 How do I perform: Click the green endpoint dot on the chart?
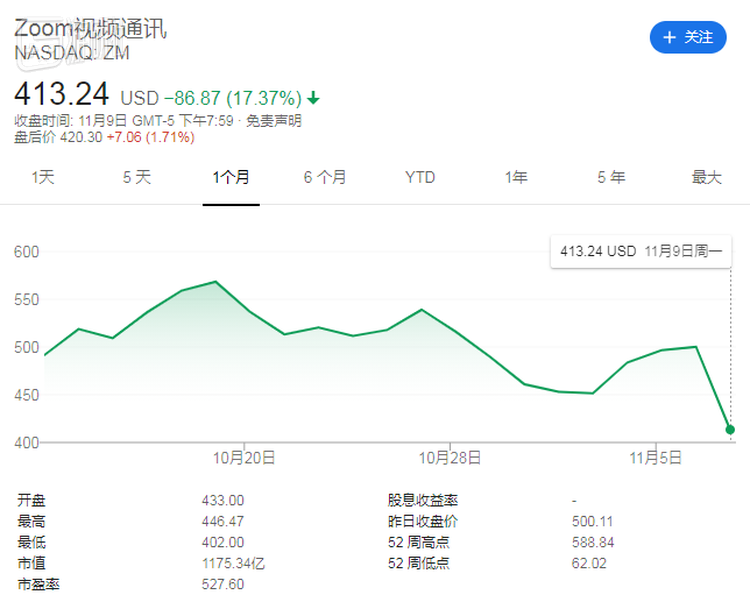coord(730,429)
